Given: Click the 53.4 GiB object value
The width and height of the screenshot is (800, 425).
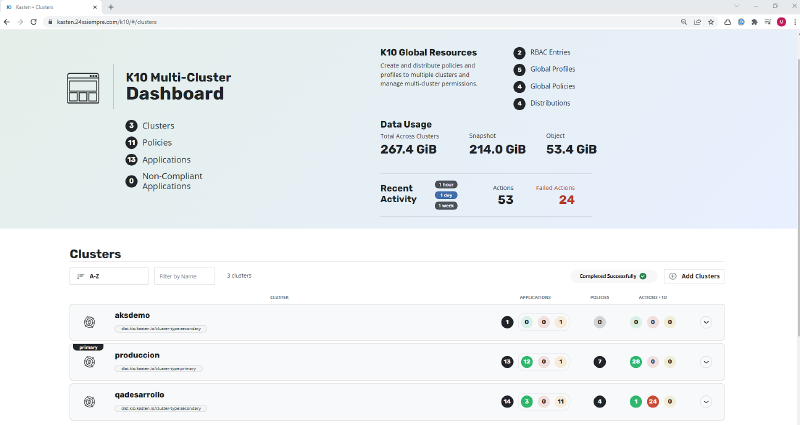Looking at the screenshot, I should 571,149.
